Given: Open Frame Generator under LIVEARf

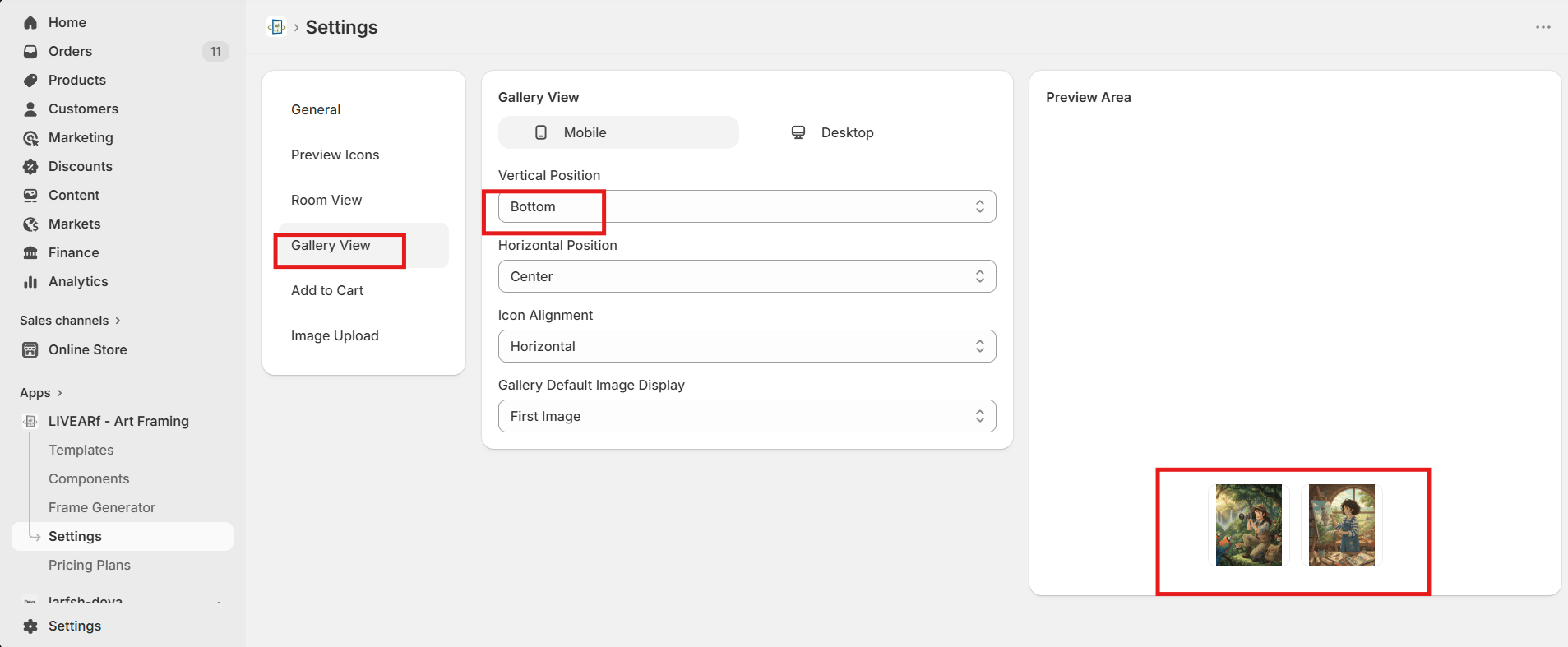Looking at the screenshot, I should [123, 508].
